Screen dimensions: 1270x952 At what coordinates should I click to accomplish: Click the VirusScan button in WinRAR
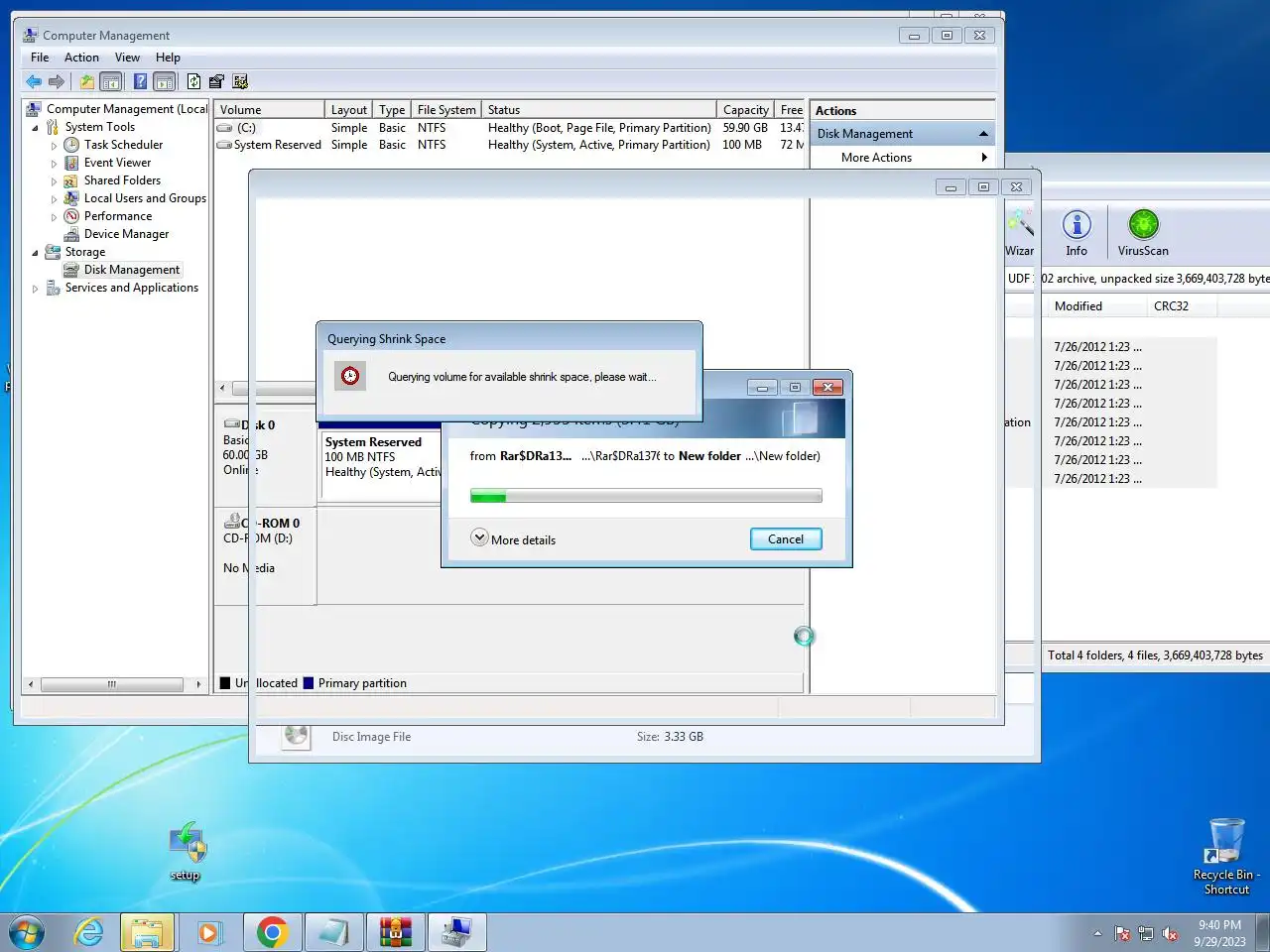tap(1143, 233)
